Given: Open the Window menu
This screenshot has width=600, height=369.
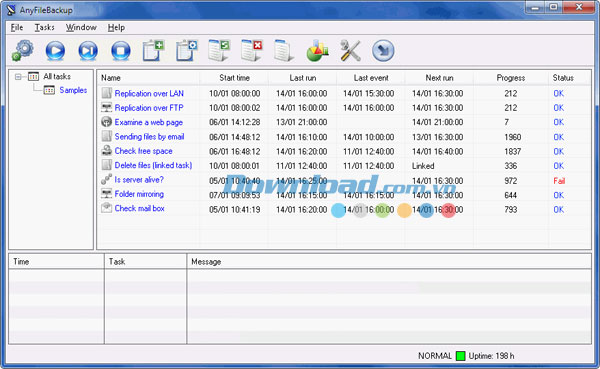Looking at the screenshot, I should point(81,28).
